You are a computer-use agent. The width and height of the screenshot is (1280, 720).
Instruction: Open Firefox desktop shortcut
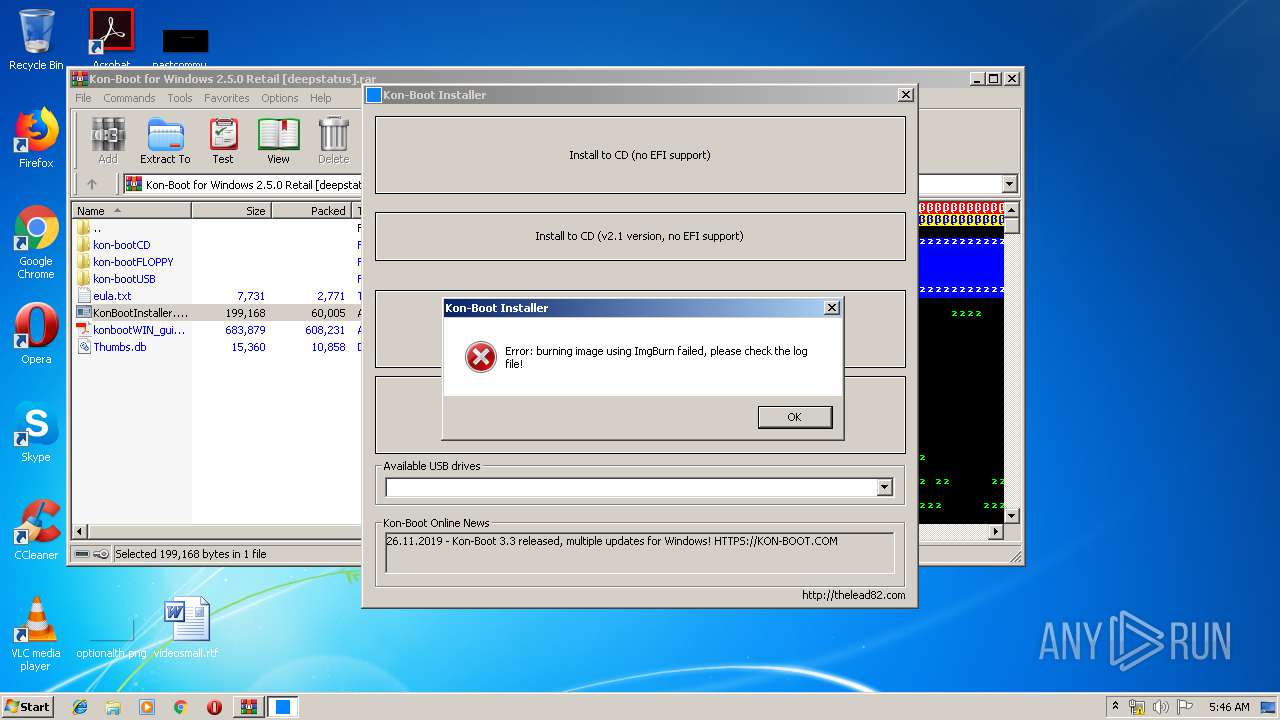pos(36,139)
